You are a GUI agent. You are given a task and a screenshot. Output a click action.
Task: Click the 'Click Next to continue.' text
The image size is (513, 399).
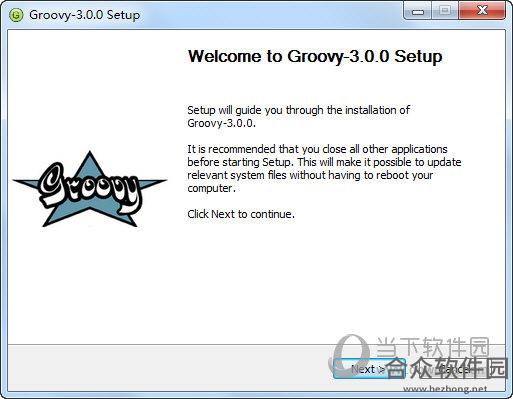[x=241, y=214]
